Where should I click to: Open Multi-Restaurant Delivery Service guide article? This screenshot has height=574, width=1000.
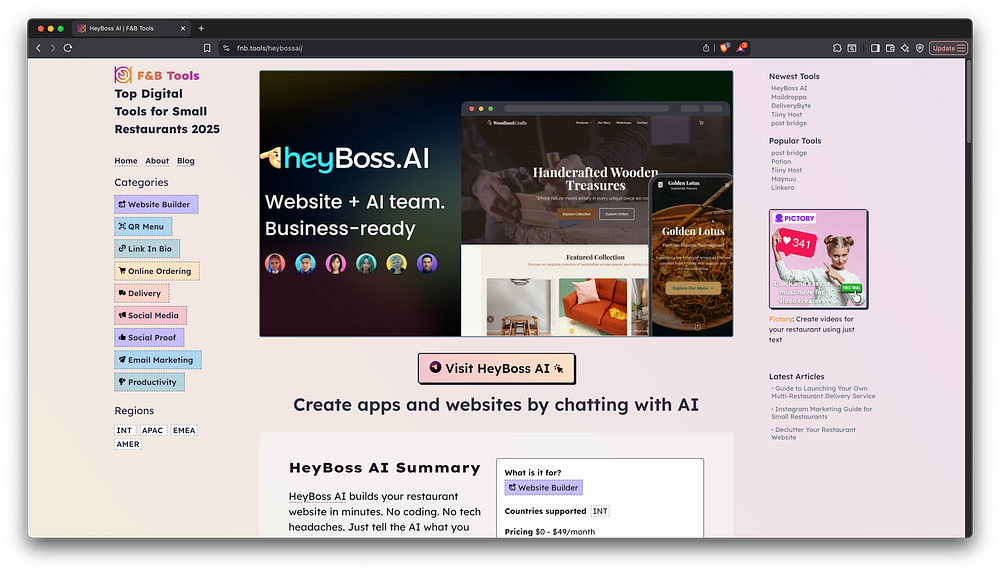[x=823, y=392]
